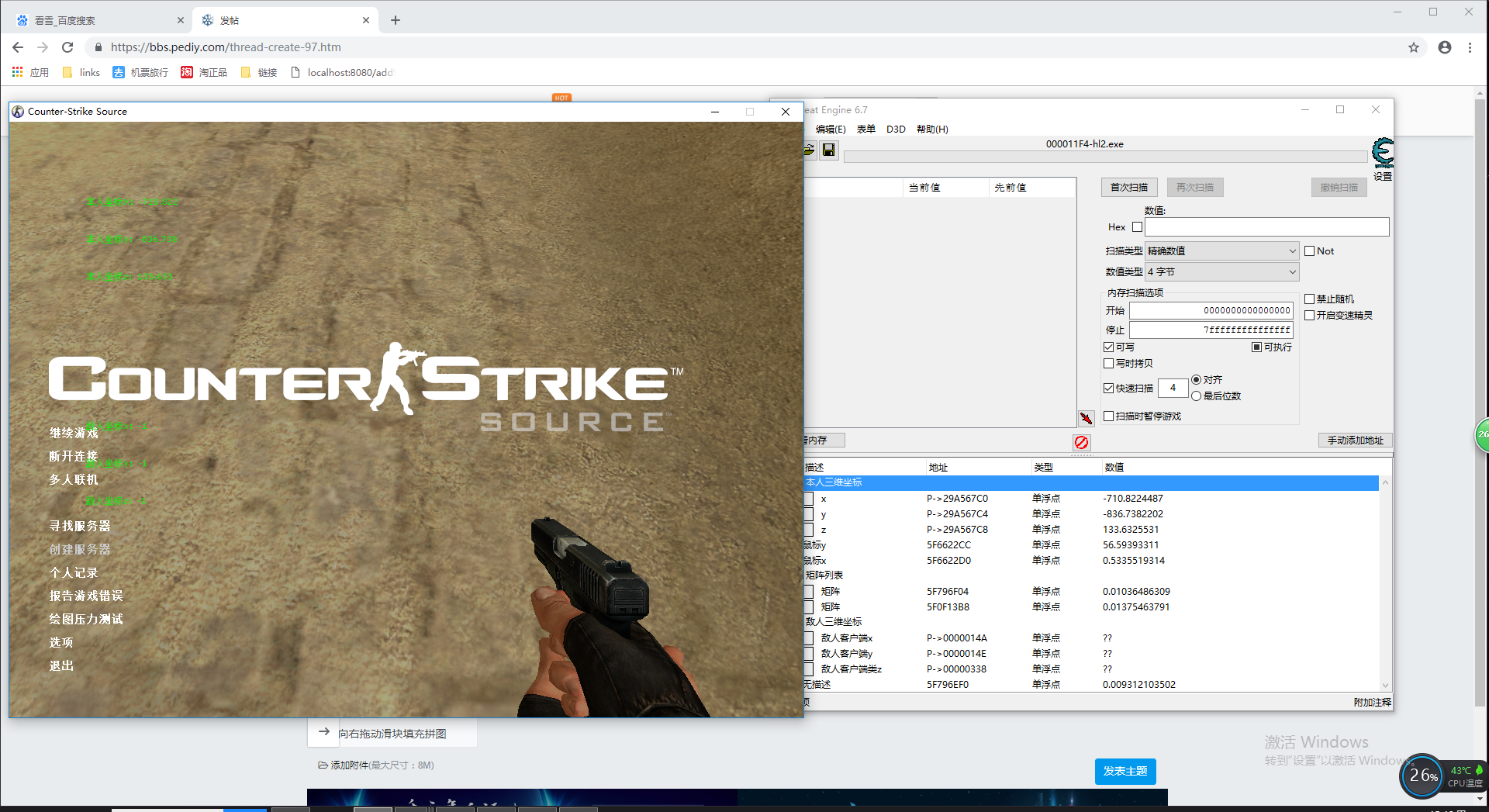Click the 停止 address input field
The image size is (1489, 812).
click(x=1211, y=330)
